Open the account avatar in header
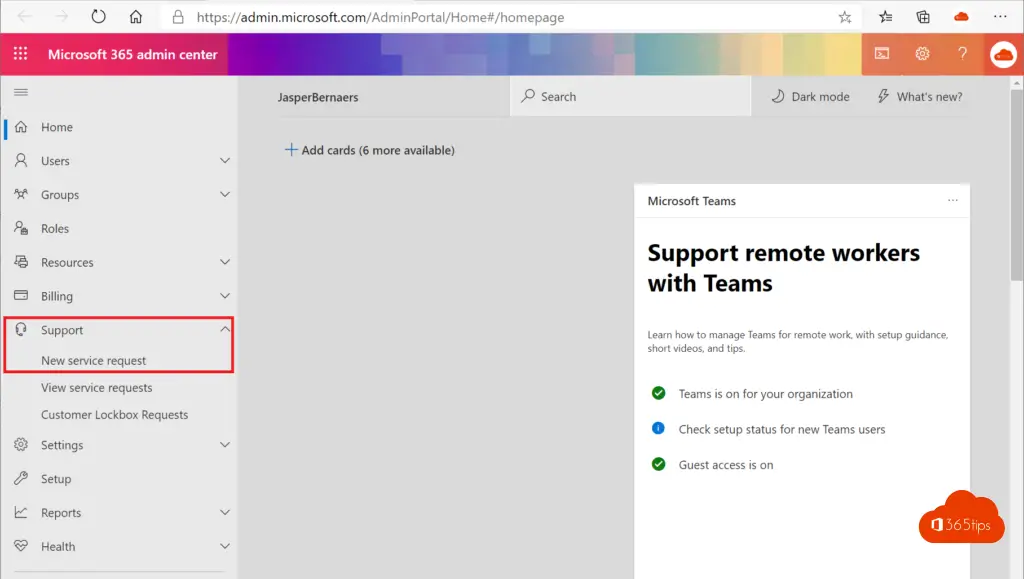The image size is (1024, 579). (x=1003, y=55)
